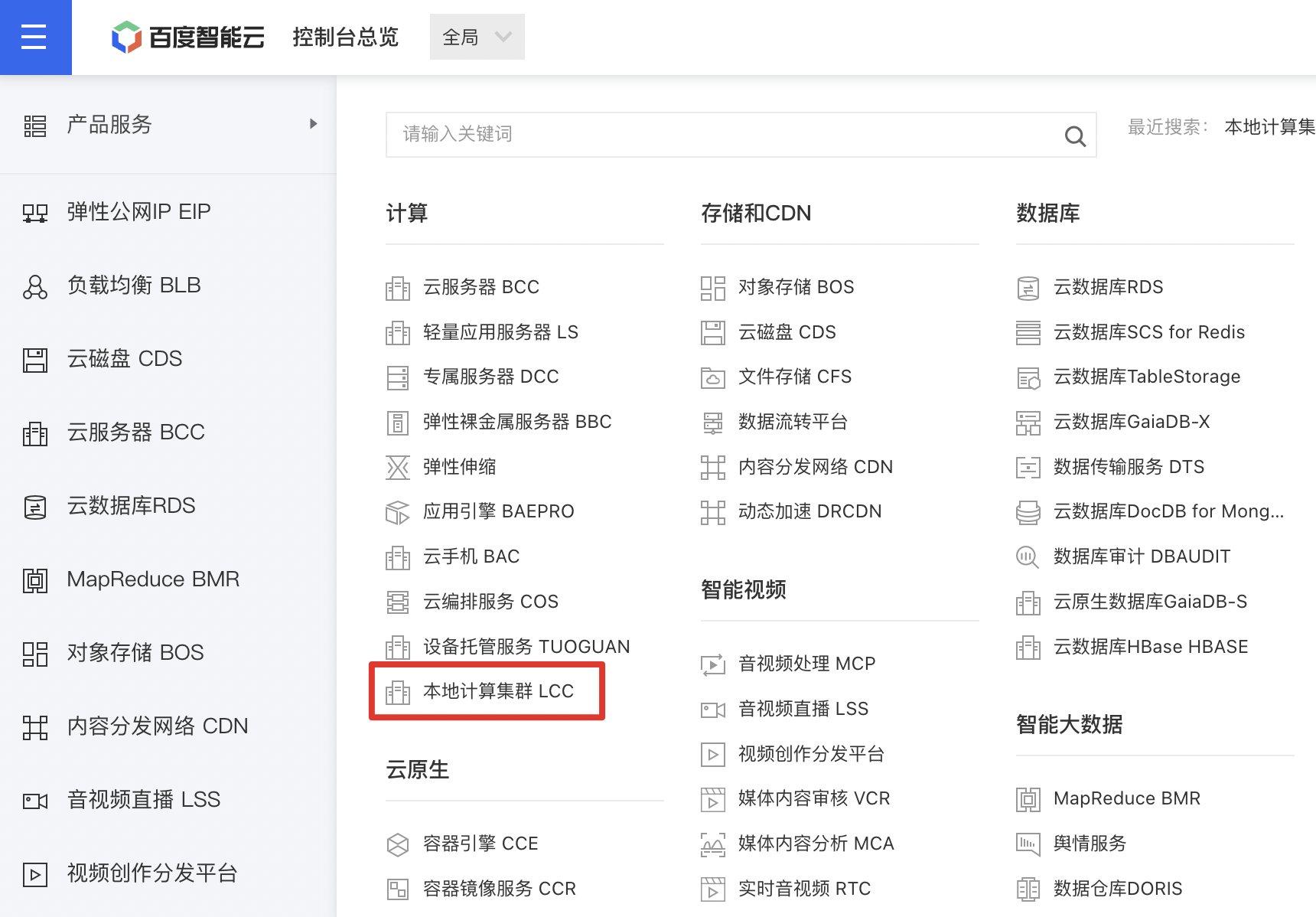Open 数据流转平台
The image size is (1316, 917).
pyautogui.click(x=793, y=422)
